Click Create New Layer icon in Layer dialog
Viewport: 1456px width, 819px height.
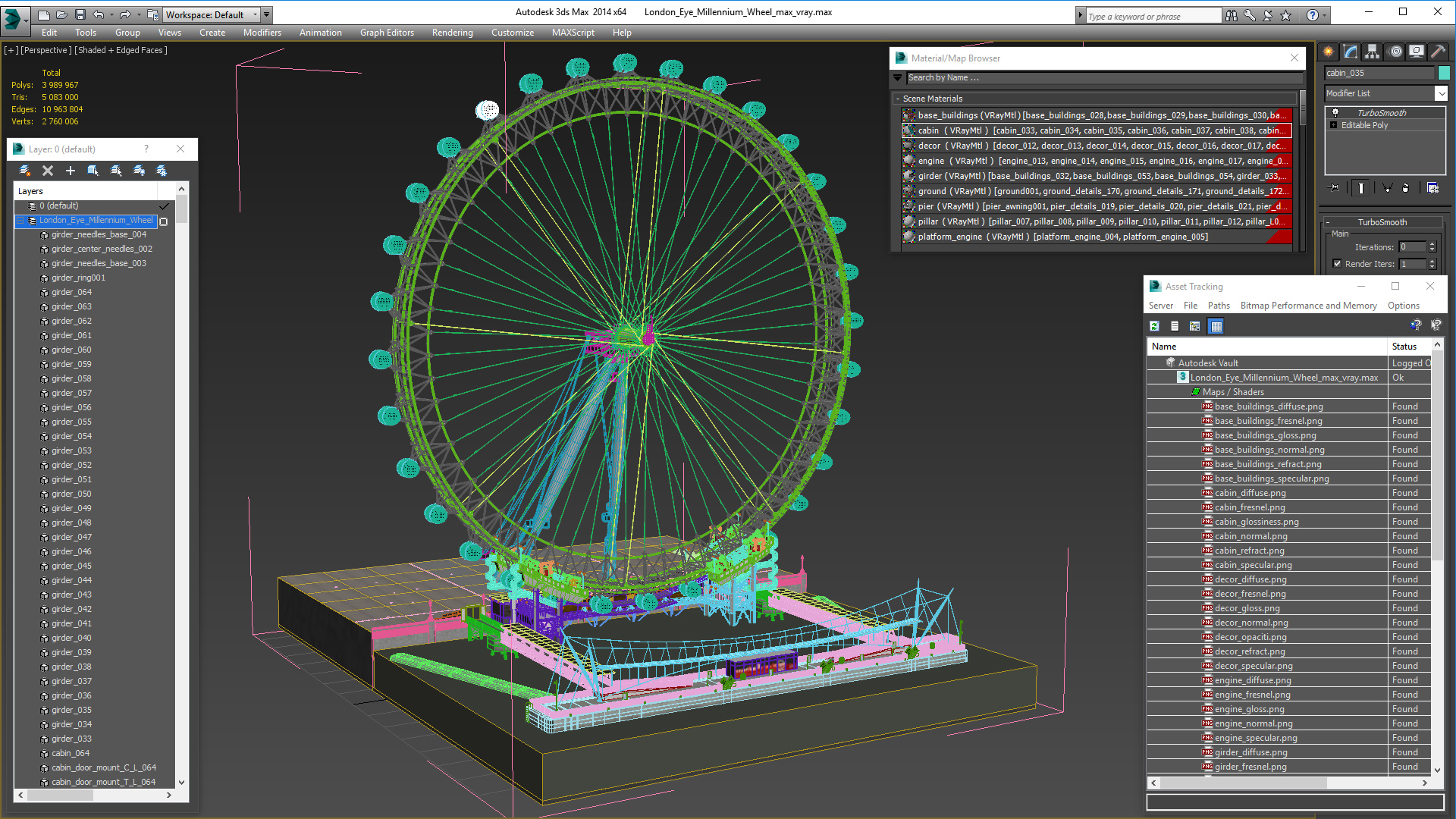tap(25, 171)
